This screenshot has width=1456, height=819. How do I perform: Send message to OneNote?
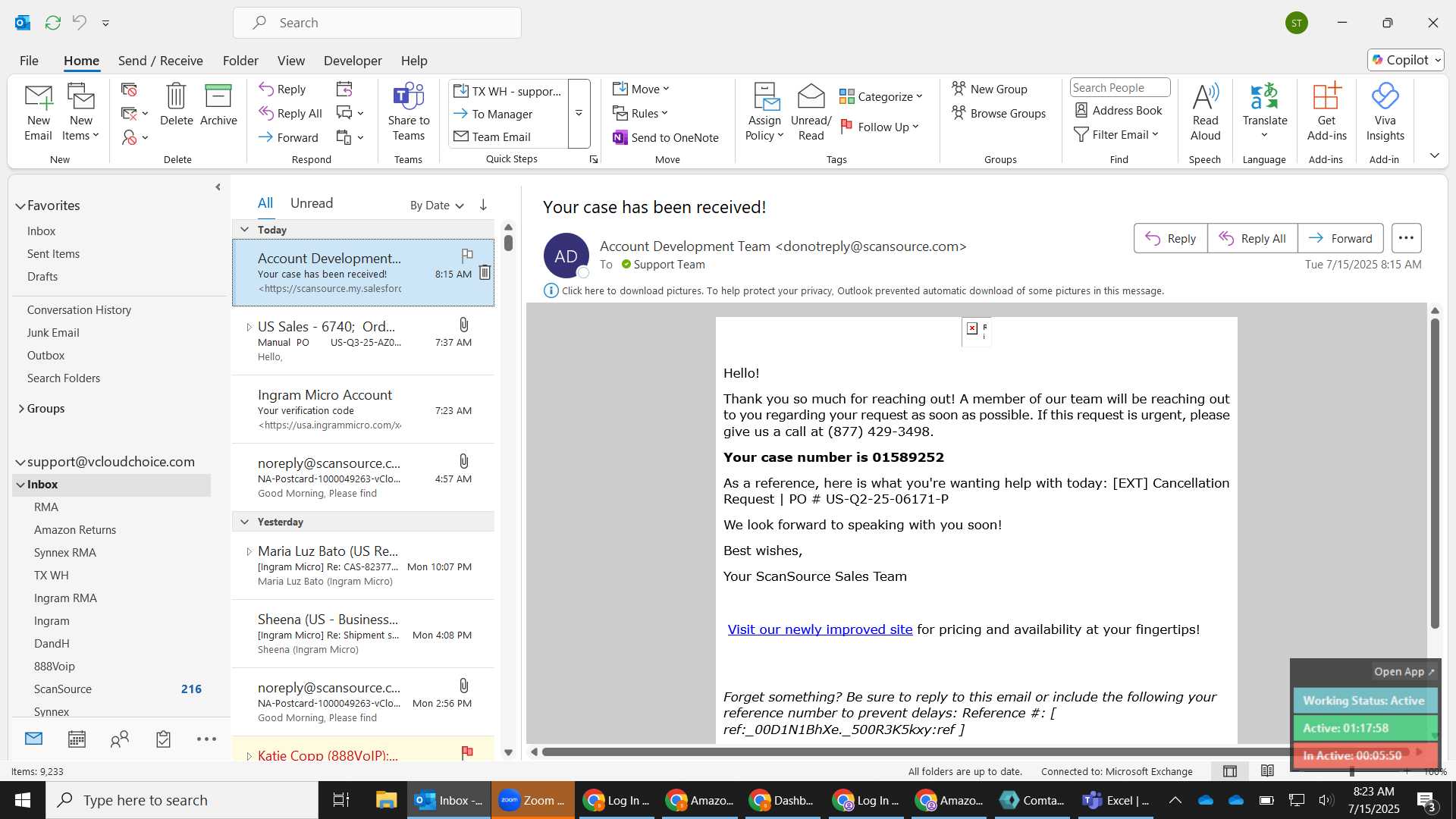pos(666,137)
